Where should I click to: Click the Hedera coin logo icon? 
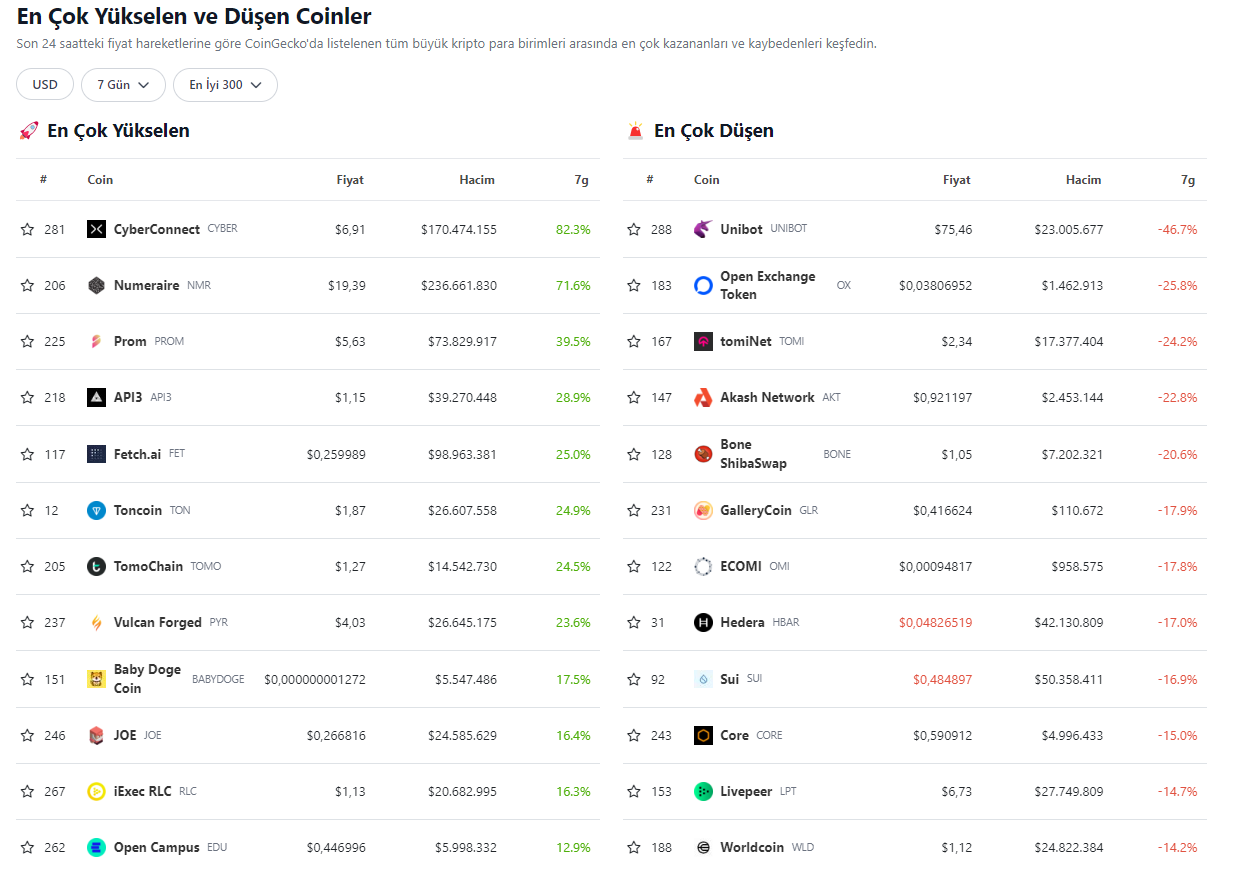(x=703, y=623)
